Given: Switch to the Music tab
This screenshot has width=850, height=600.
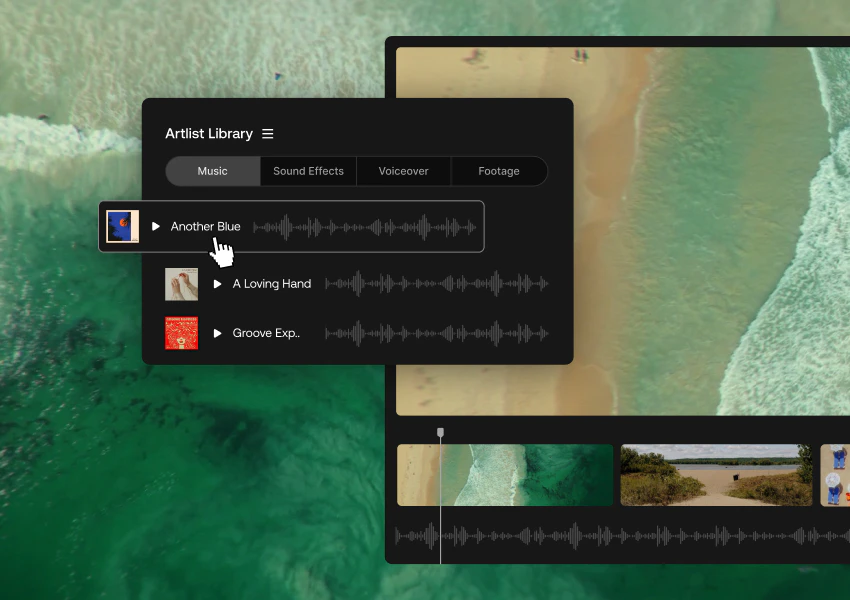Looking at the screenshot, I should coord(212,171).
